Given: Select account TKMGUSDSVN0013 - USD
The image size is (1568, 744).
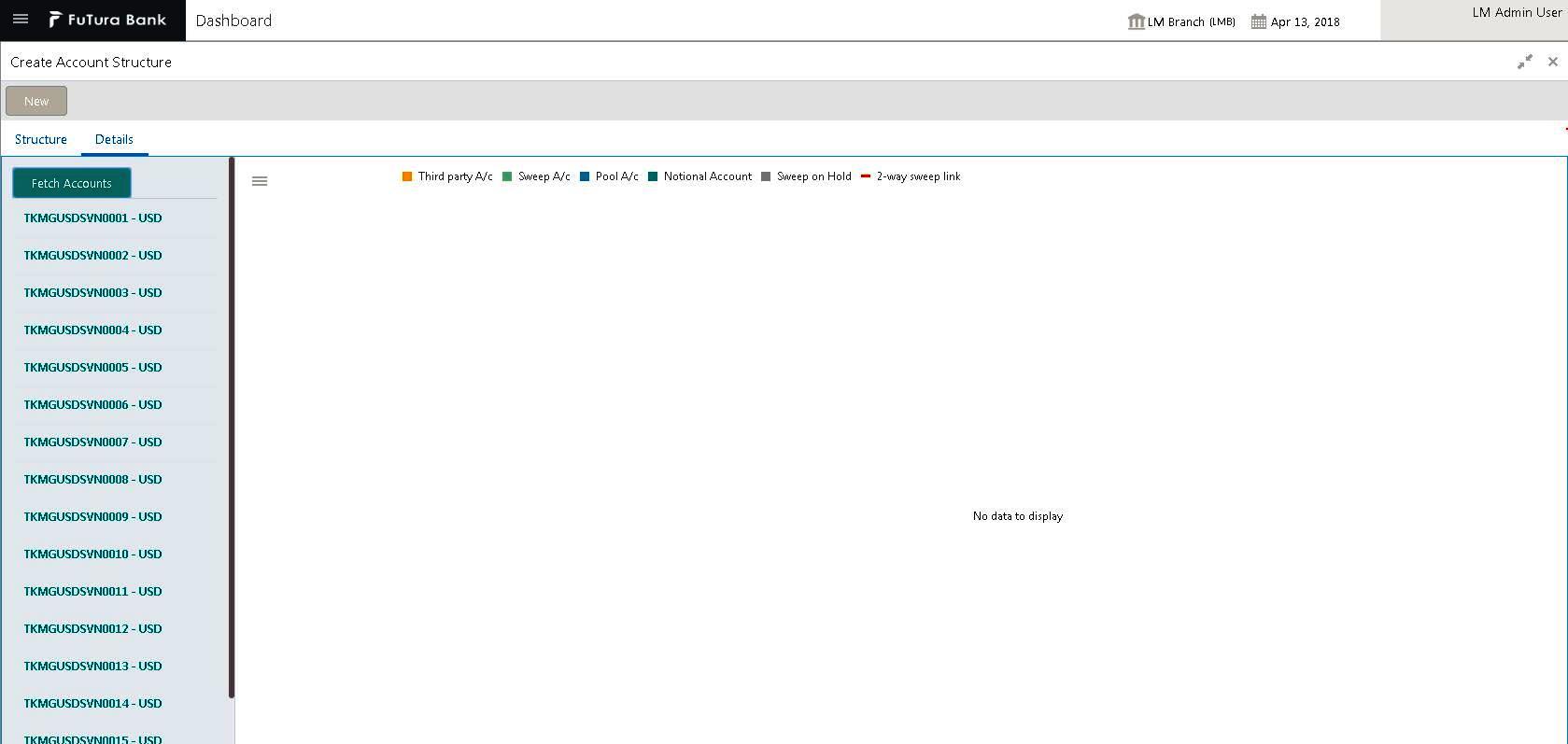Looking at the screenshot, I should tap(92, 667).
